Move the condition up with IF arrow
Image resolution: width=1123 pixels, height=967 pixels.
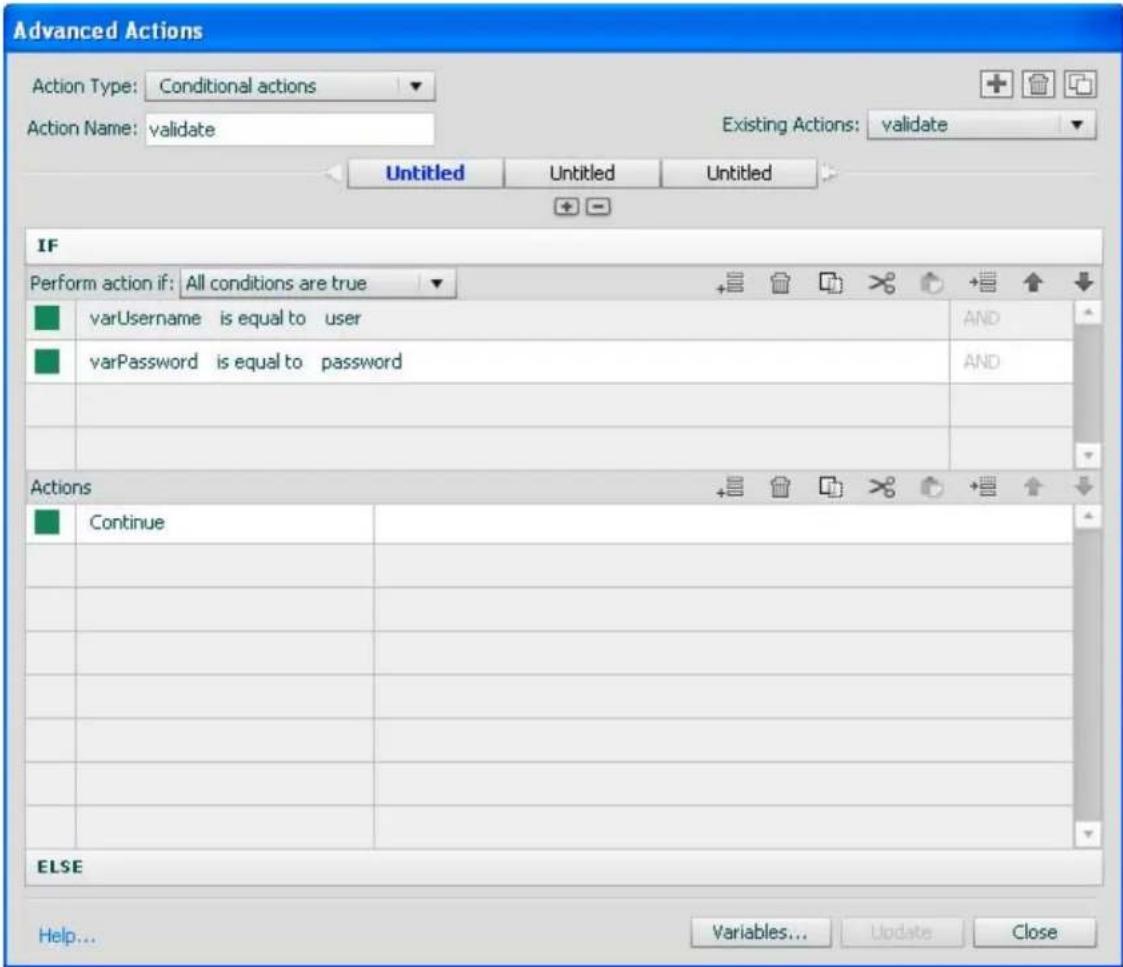pyautogui.click(x=1033, y=283)
